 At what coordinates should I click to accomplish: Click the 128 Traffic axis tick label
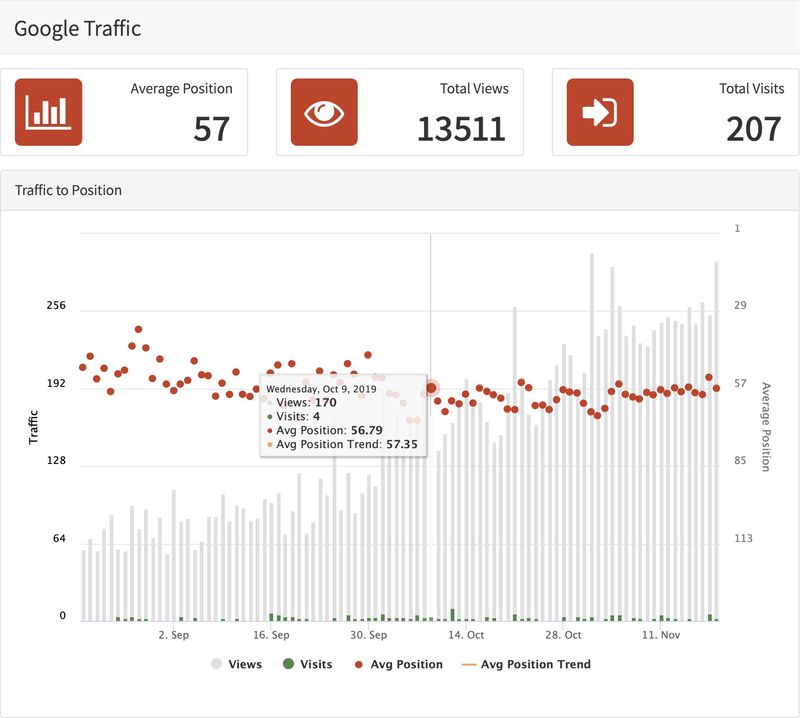point(56,460)
